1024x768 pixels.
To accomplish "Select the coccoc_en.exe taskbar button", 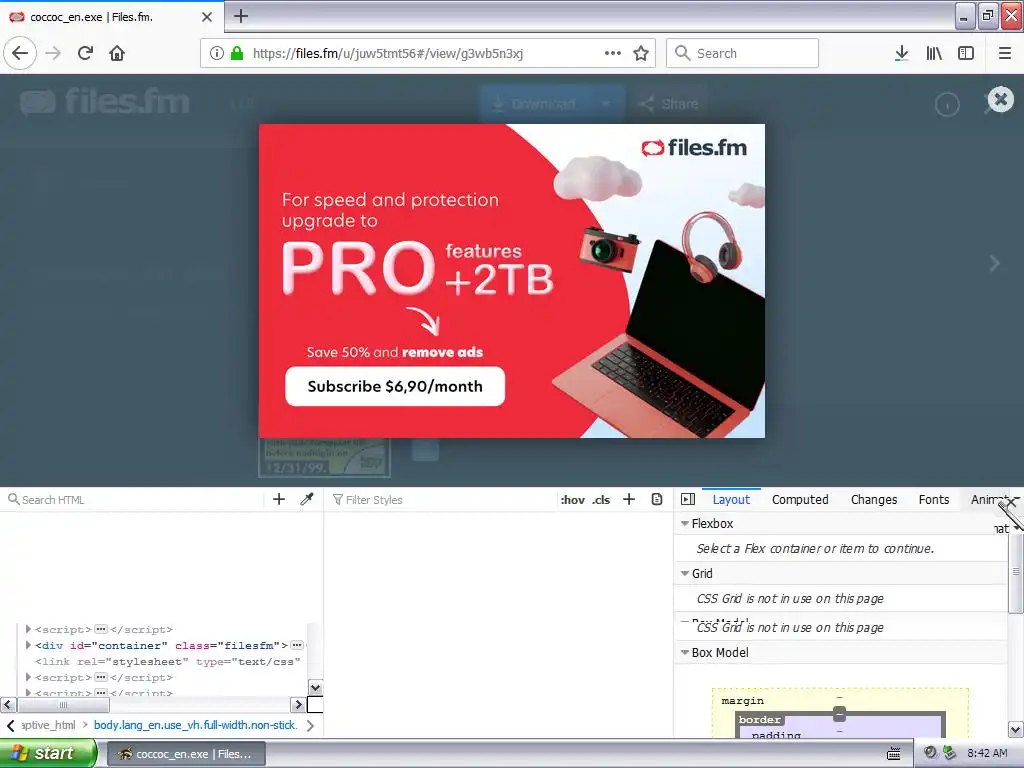I will coord(186,754).
